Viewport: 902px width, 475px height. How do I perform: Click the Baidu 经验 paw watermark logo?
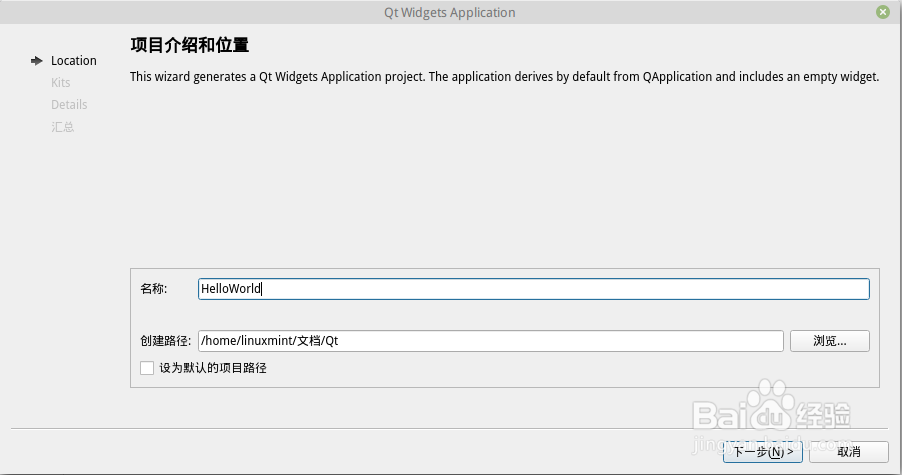coord(771,406)
